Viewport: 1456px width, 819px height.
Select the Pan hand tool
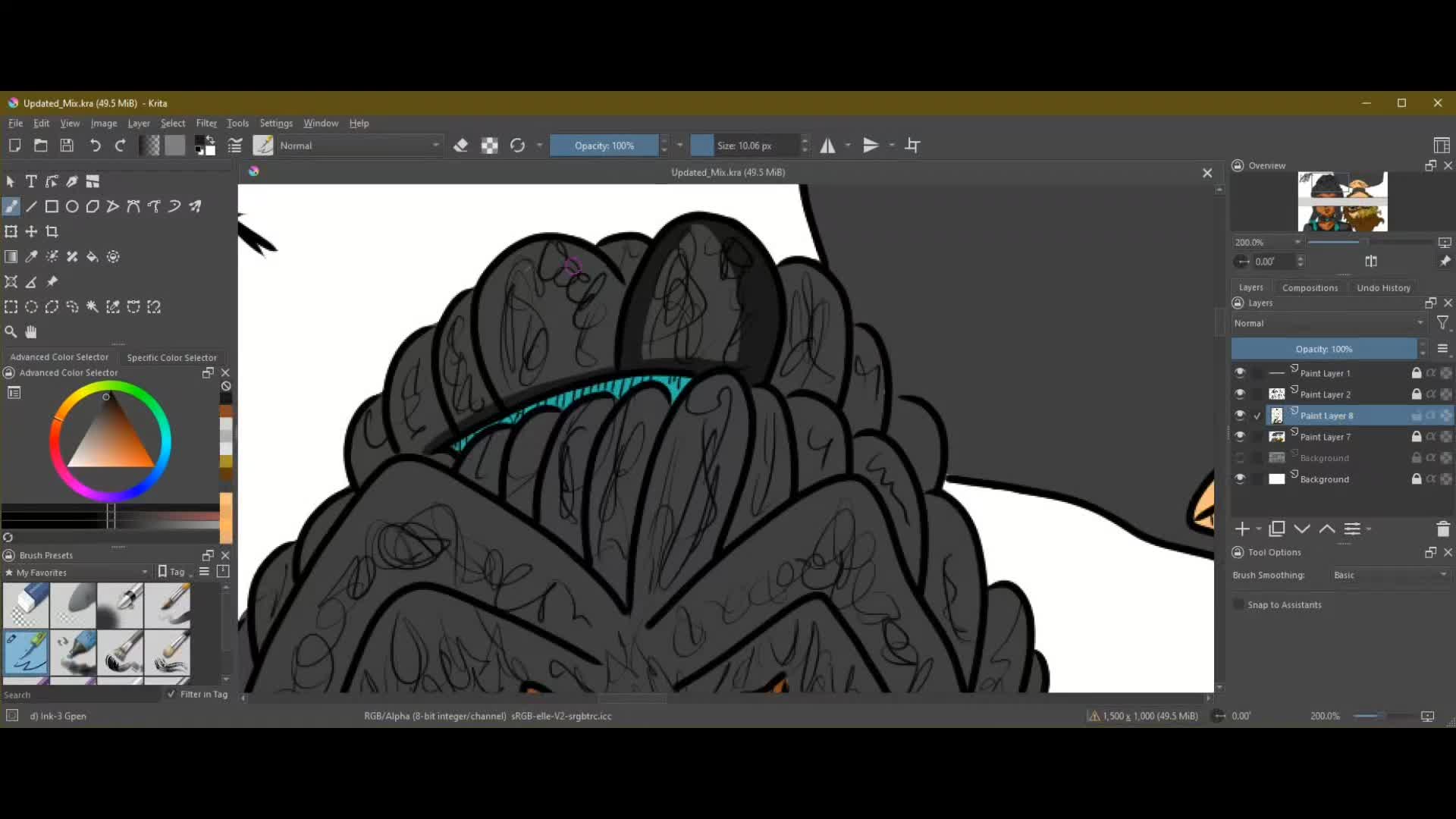click(31, 332)
